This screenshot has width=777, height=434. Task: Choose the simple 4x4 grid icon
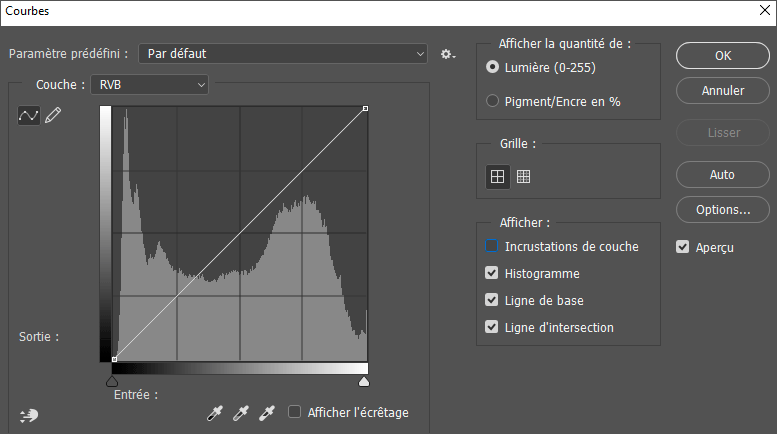tap(496, 177)
